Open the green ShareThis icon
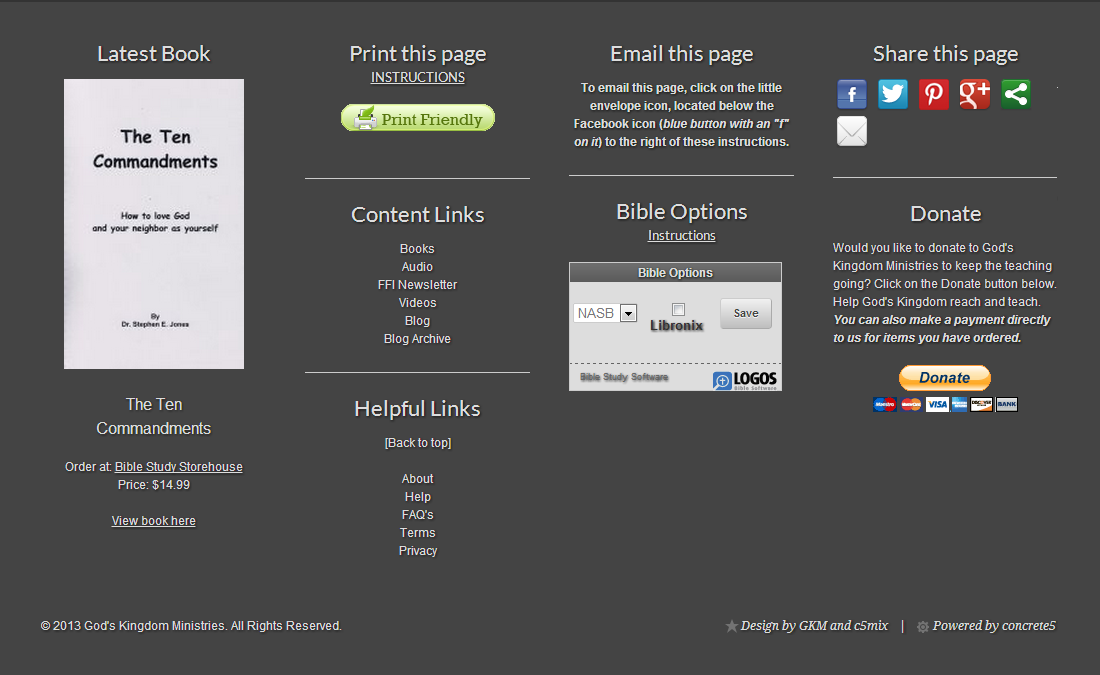This screenshot has height=675, width=1100. (x=1016, y=95)
